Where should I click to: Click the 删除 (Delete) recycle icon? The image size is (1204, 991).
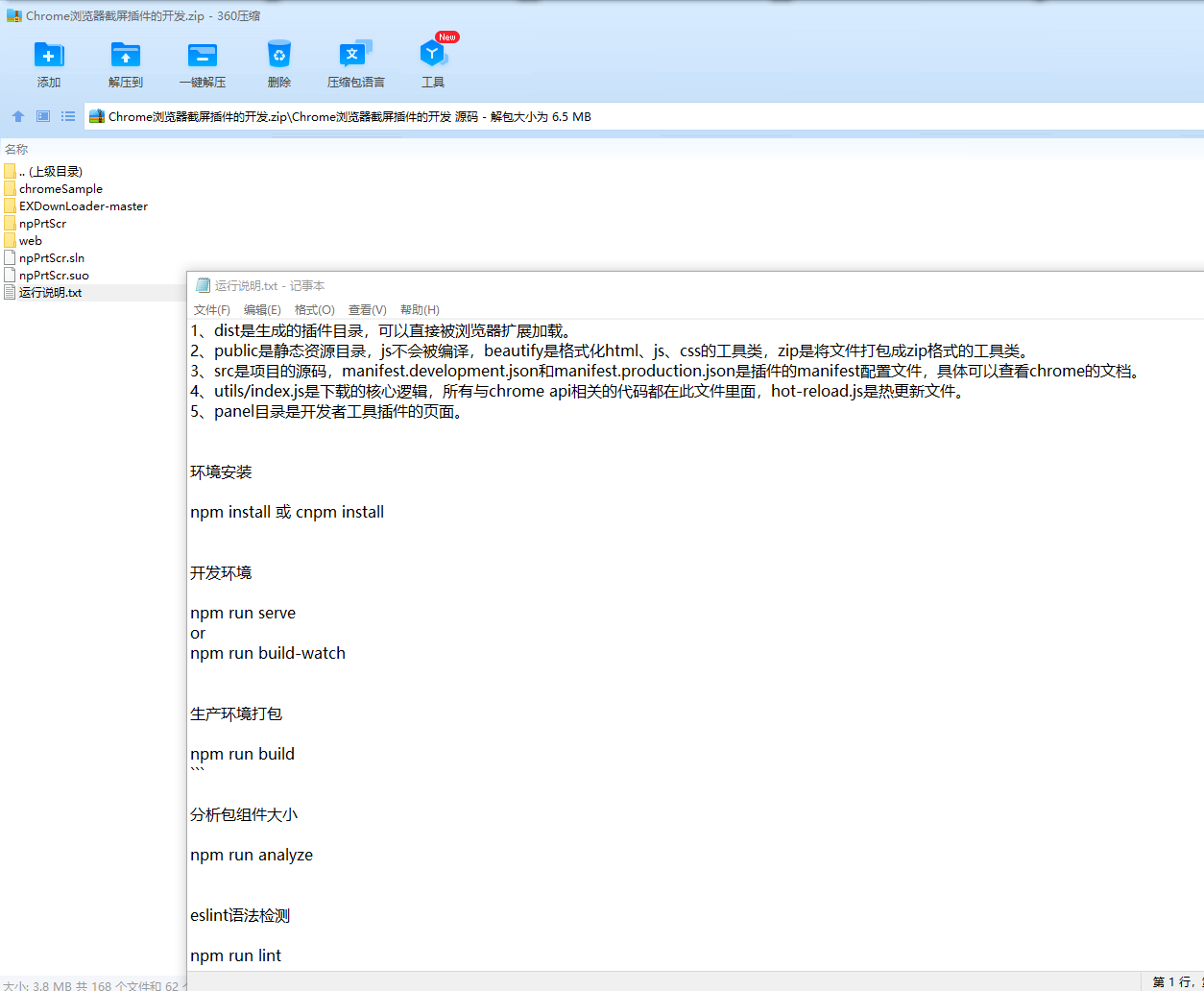[x=279, y=55]
